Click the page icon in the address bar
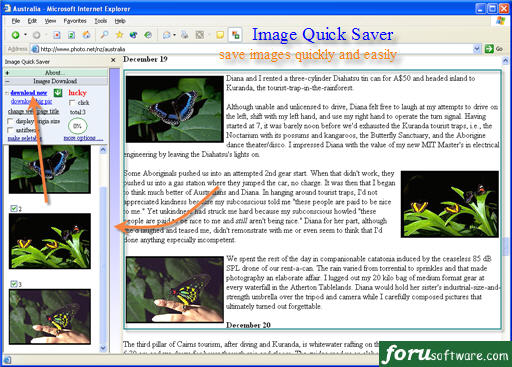The width and height of the screenshot is (512, 367). [x=35, y=49]
